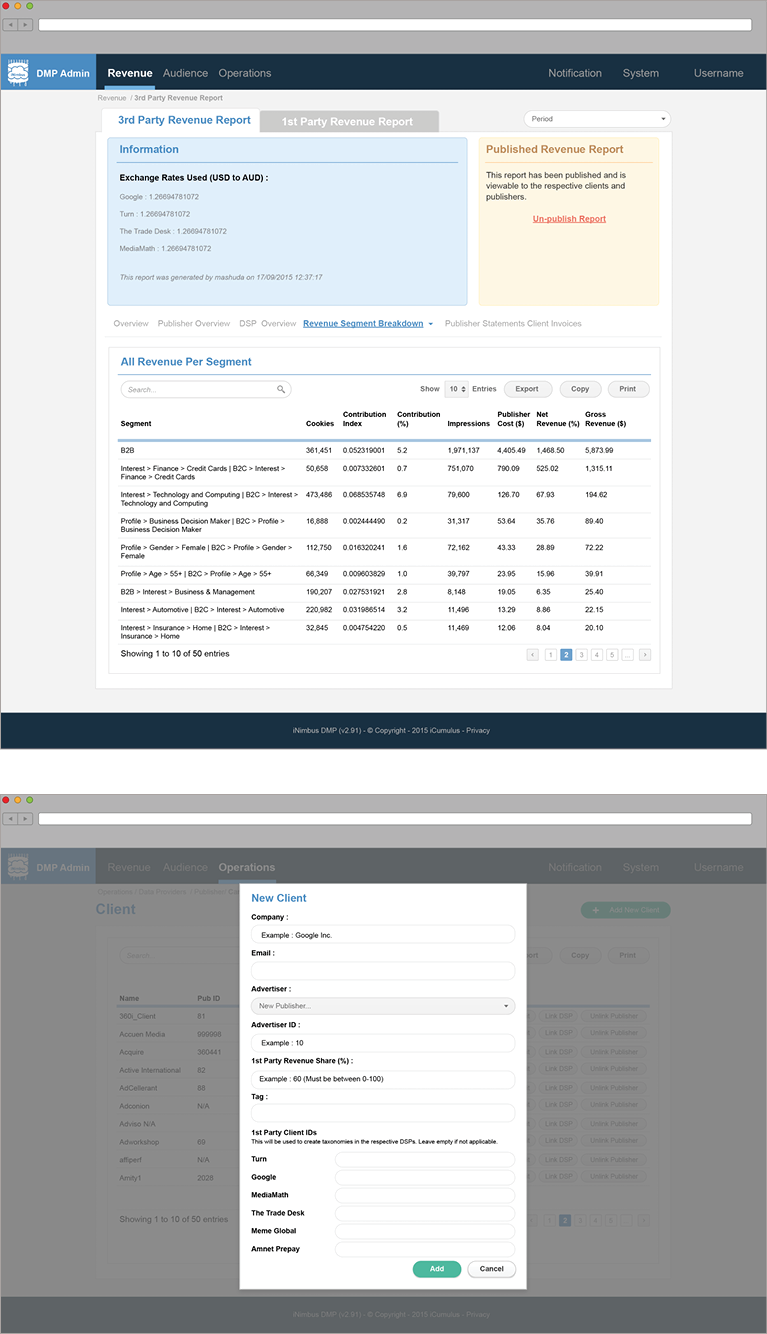Click the magnifier icon in the report search box
Image resolution: width=767 pixels, height=1334 pixels.
click(x=282, y=389)
